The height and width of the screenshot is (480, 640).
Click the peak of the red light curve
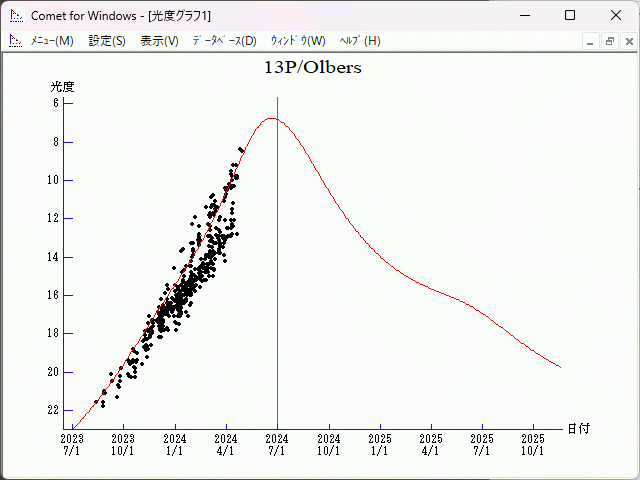click(x=271, y=118)
